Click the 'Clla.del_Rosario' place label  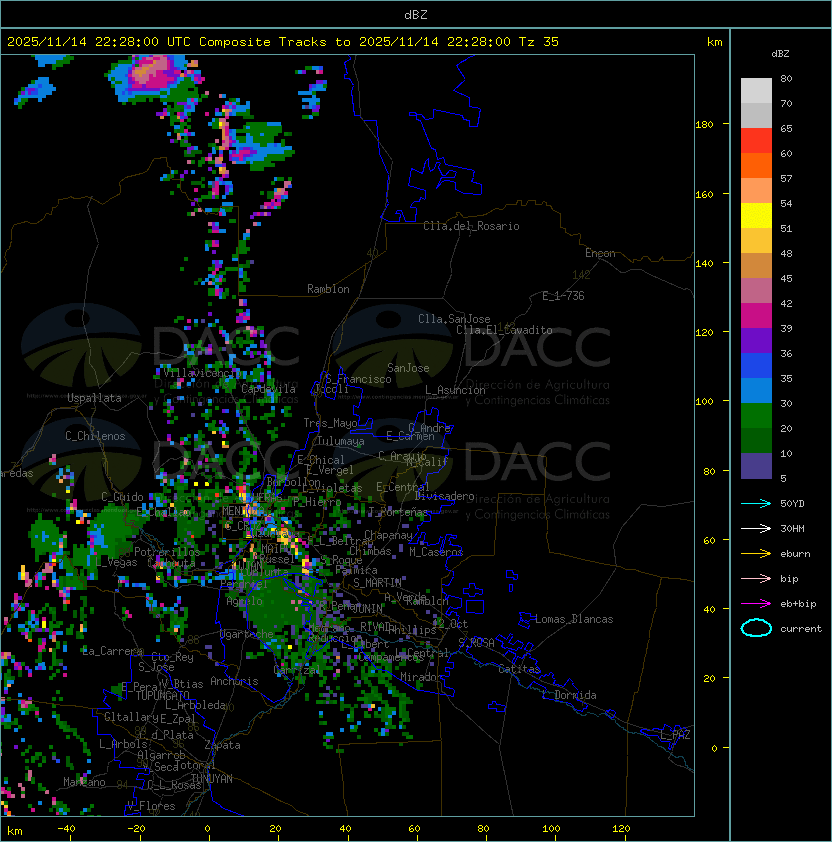pos(471,226)
